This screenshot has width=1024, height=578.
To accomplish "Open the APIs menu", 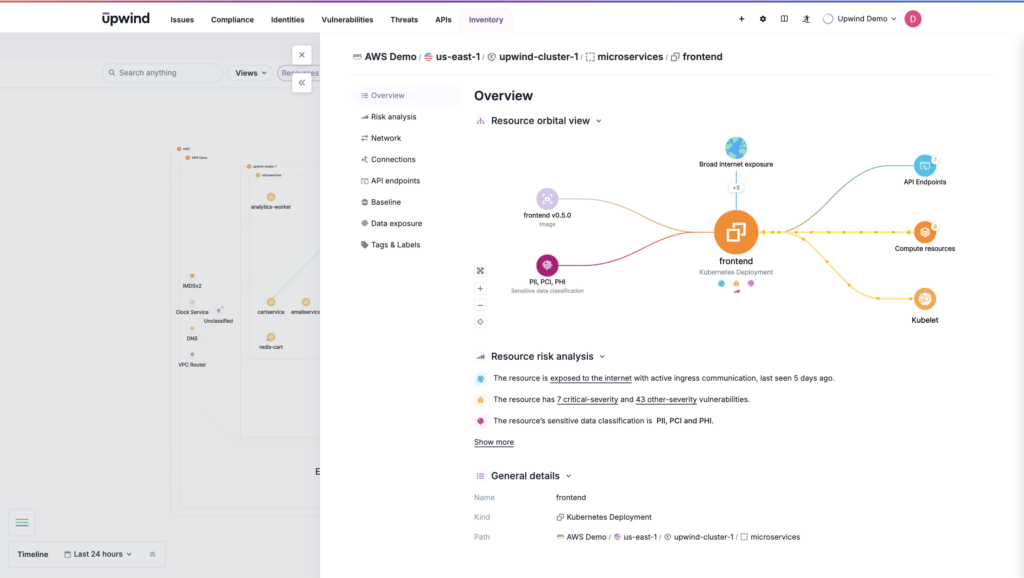I will click(443, 20).
